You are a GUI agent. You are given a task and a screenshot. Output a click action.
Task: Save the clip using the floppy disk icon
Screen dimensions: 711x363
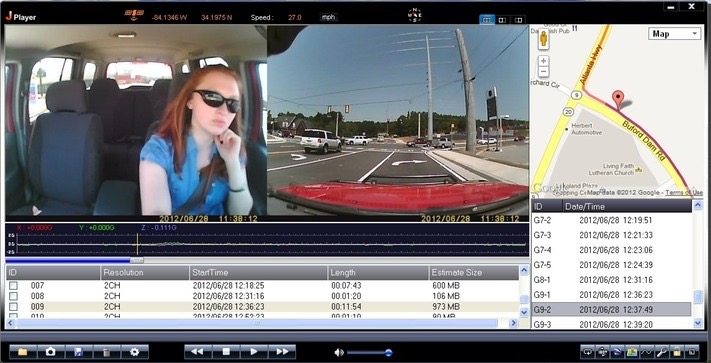pos(78,352)
